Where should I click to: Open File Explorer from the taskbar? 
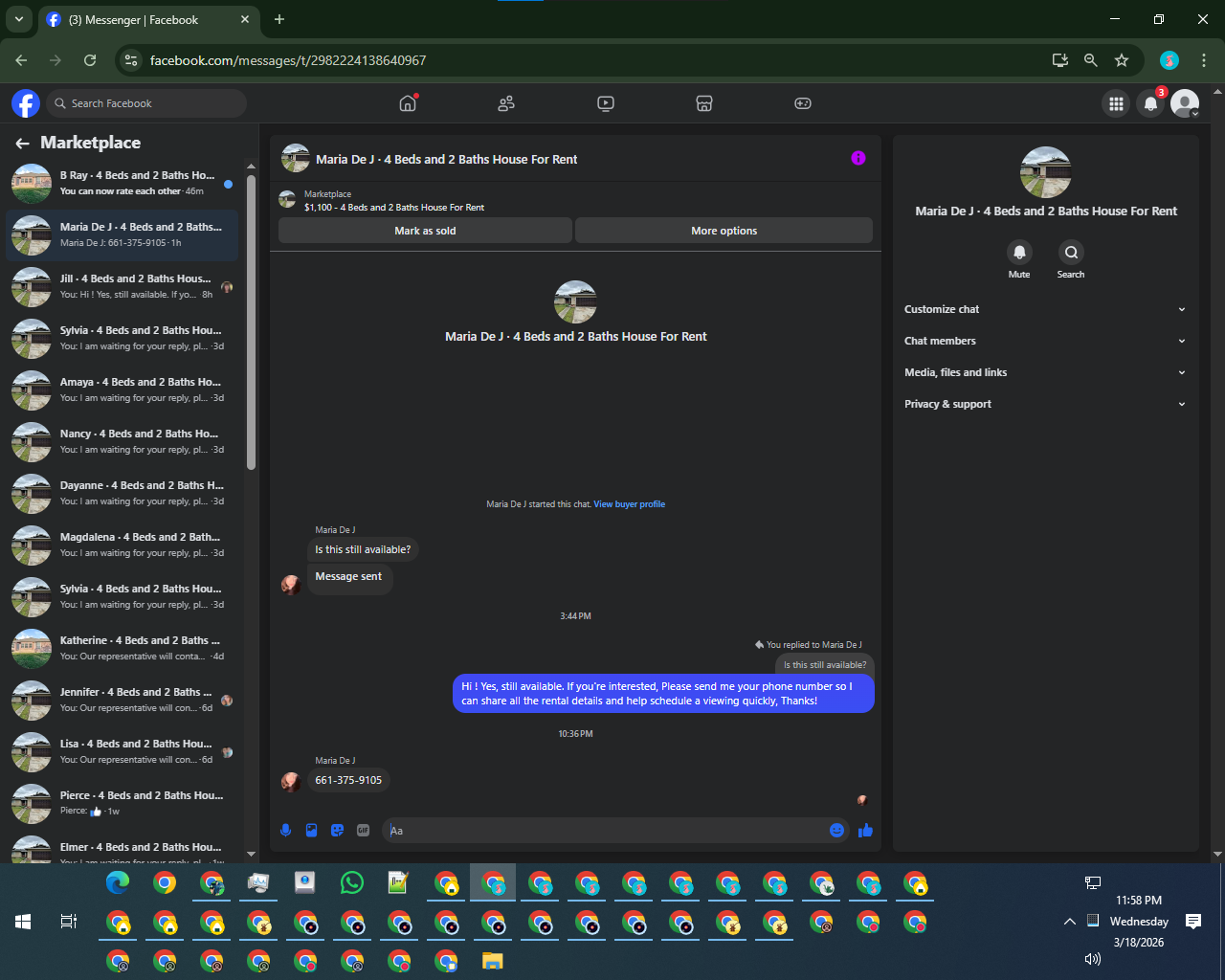pyautogui.click(x=493, y=960)
